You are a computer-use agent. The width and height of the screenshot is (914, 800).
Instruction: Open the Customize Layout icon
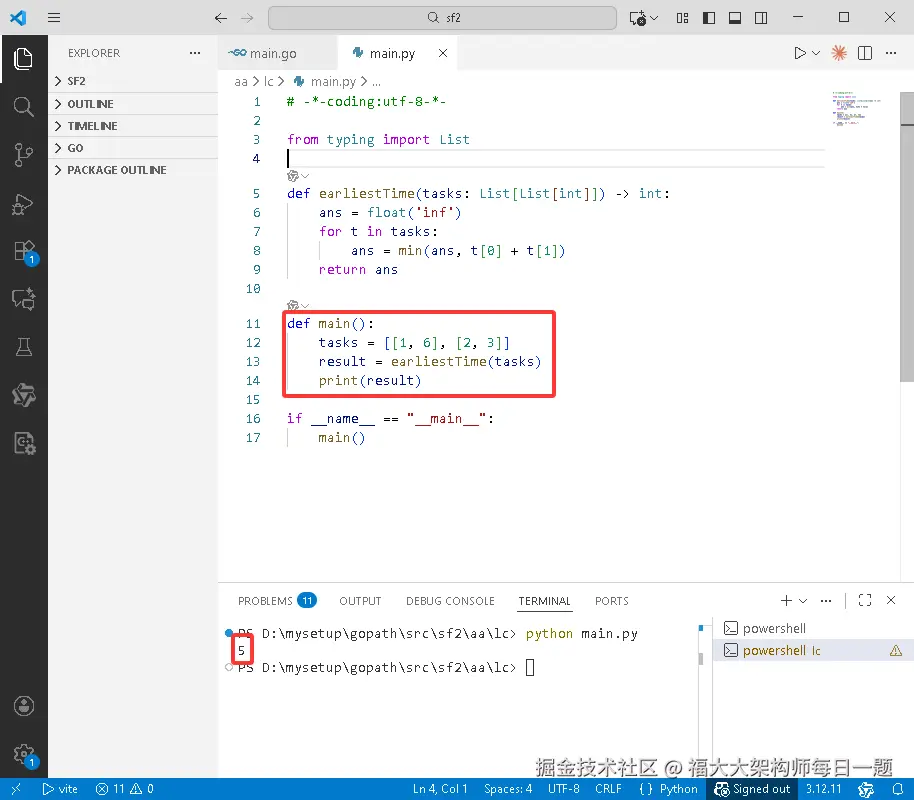(x=683, y=18)
